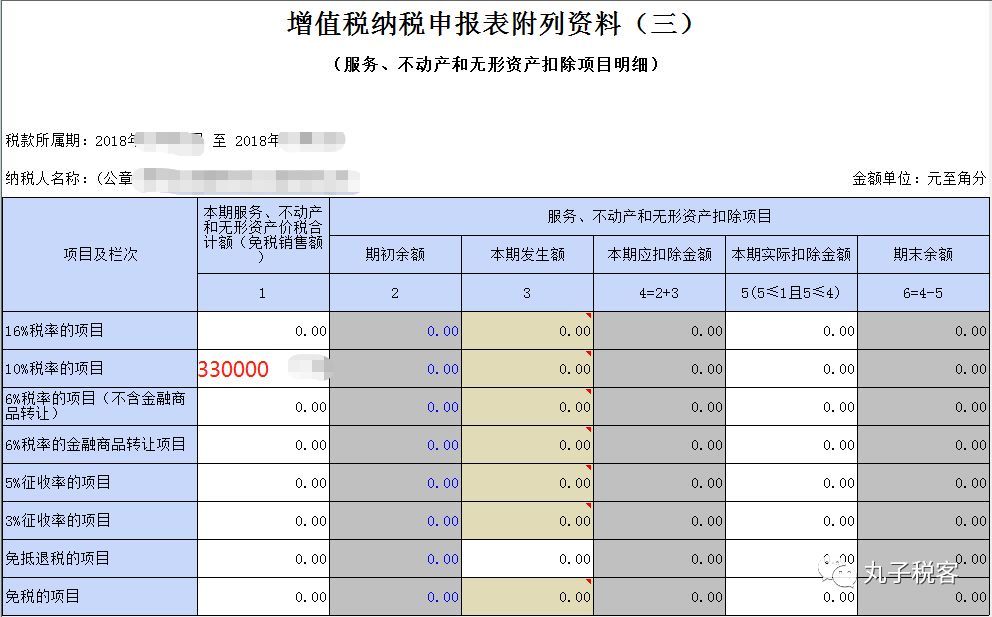Click the 项目及栏次 header cell
992x617 pixels.
point(100,254)
